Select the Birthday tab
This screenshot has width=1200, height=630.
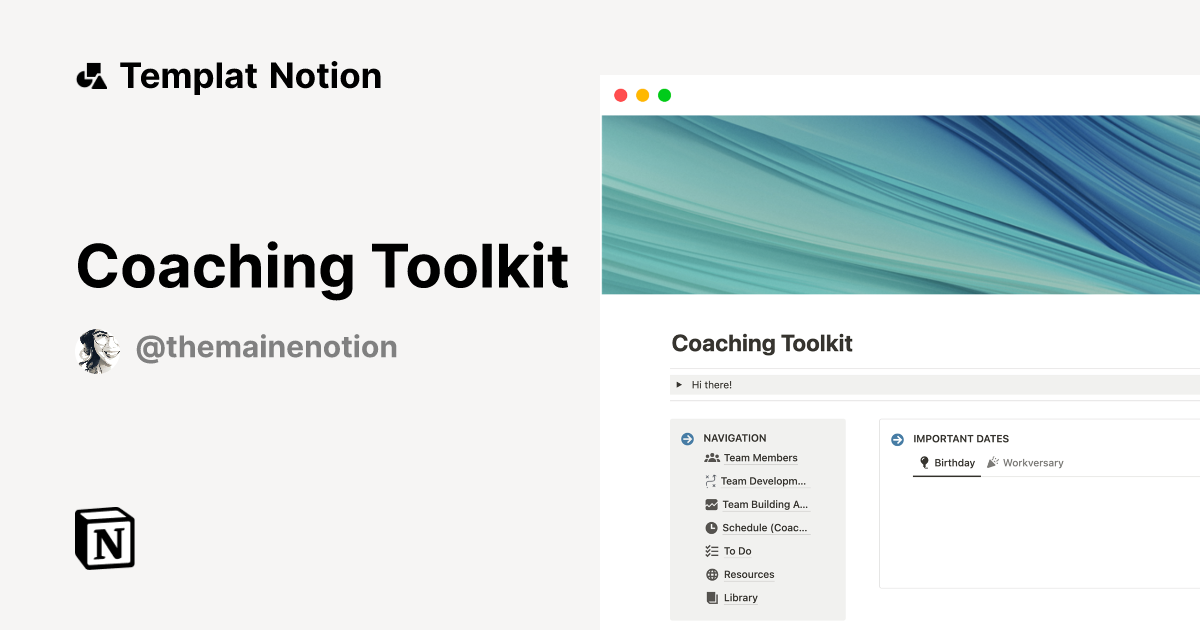(x=957, y=462)
